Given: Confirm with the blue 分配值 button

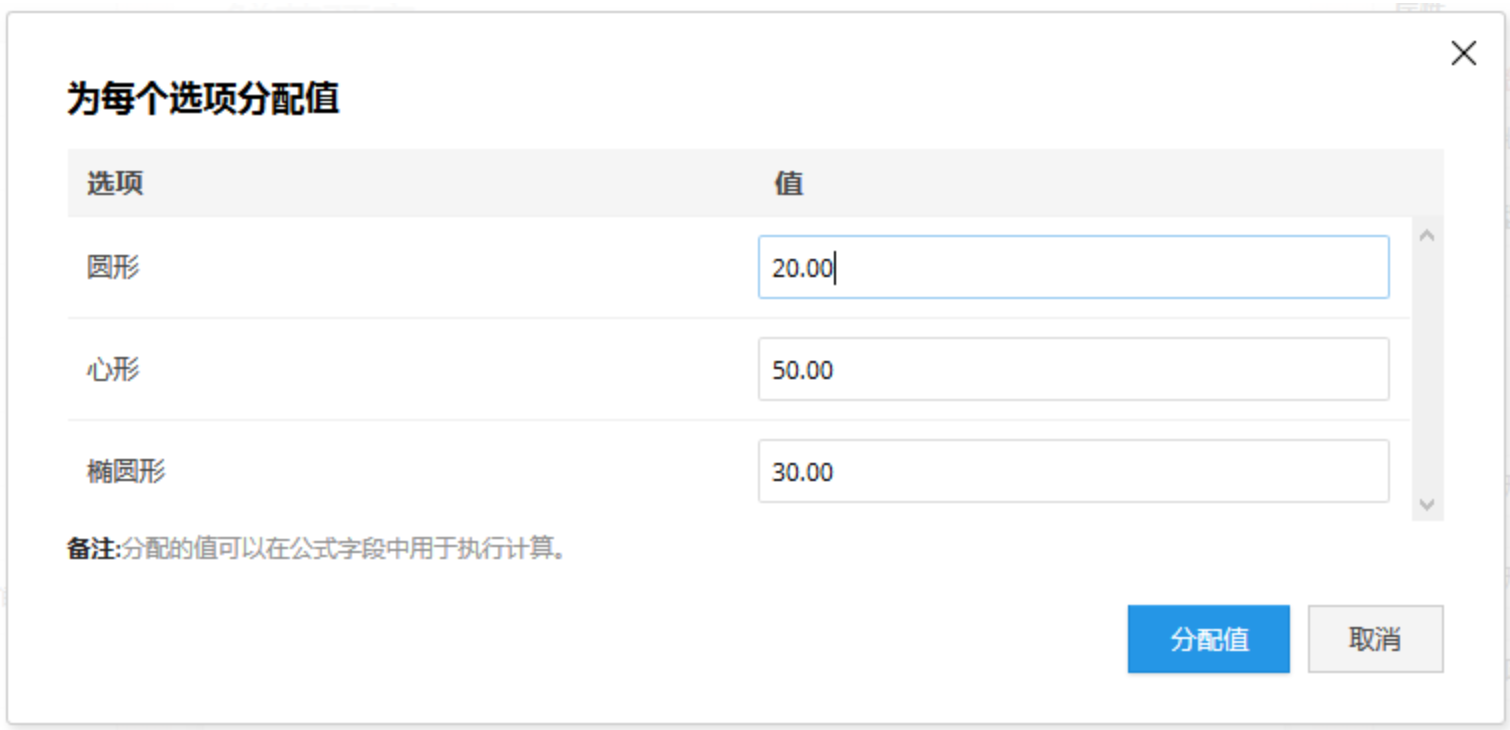Looking at the screenshot, I should pos(1208,639).
